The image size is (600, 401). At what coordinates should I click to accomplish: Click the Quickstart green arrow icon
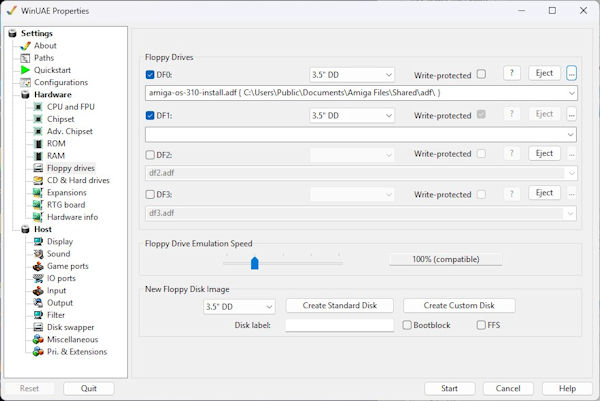point(25,70)
